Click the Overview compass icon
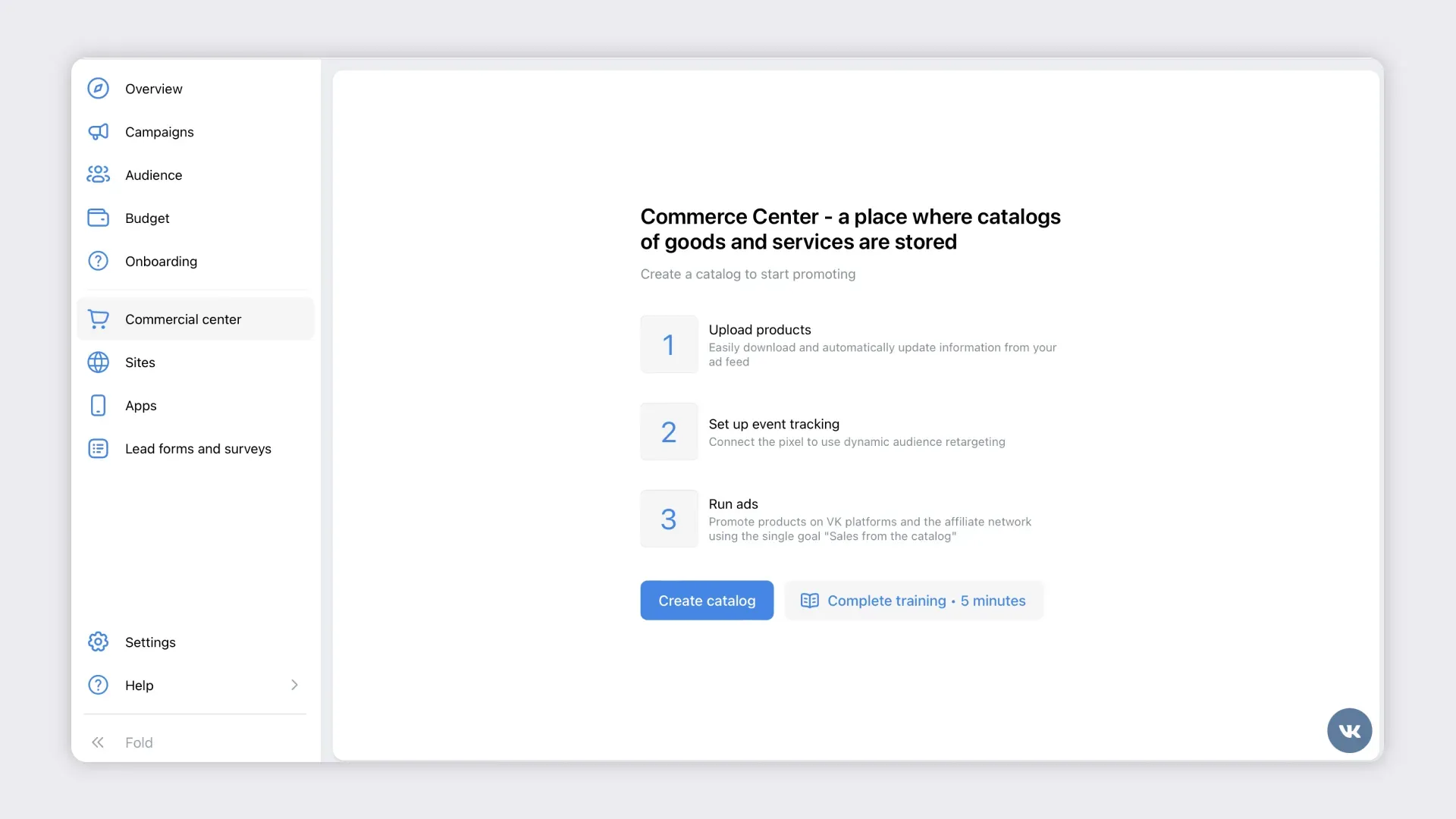 (x=98, y=89)
